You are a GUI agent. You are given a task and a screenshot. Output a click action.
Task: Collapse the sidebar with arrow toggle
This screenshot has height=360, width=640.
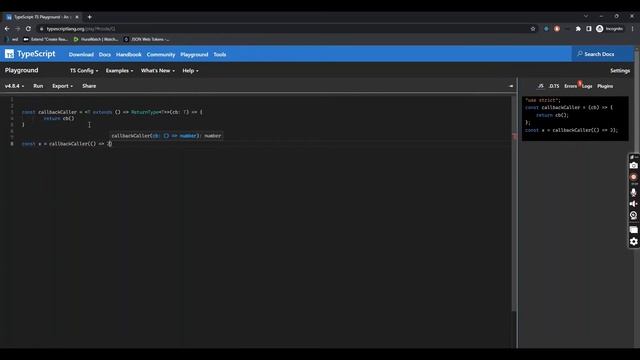[x=511, y=86]
